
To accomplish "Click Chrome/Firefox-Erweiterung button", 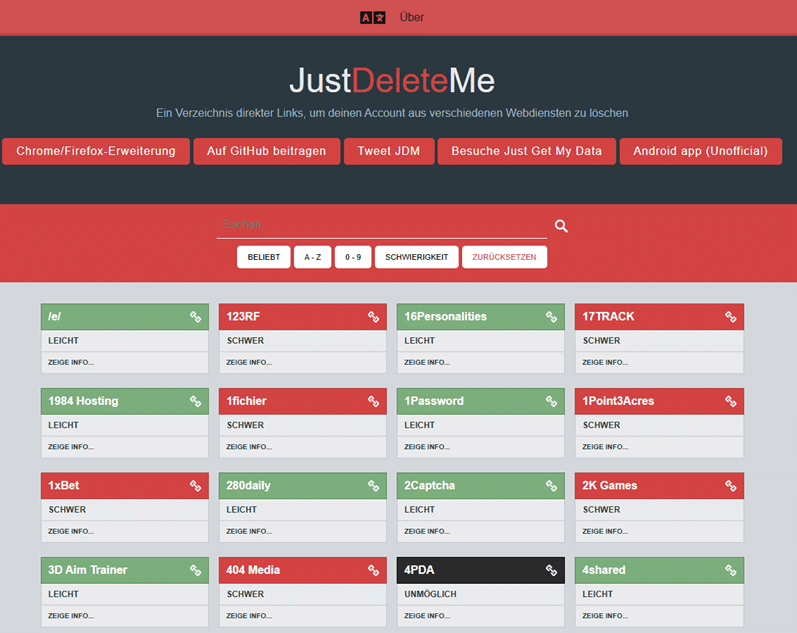I will (x=96, y=151).
